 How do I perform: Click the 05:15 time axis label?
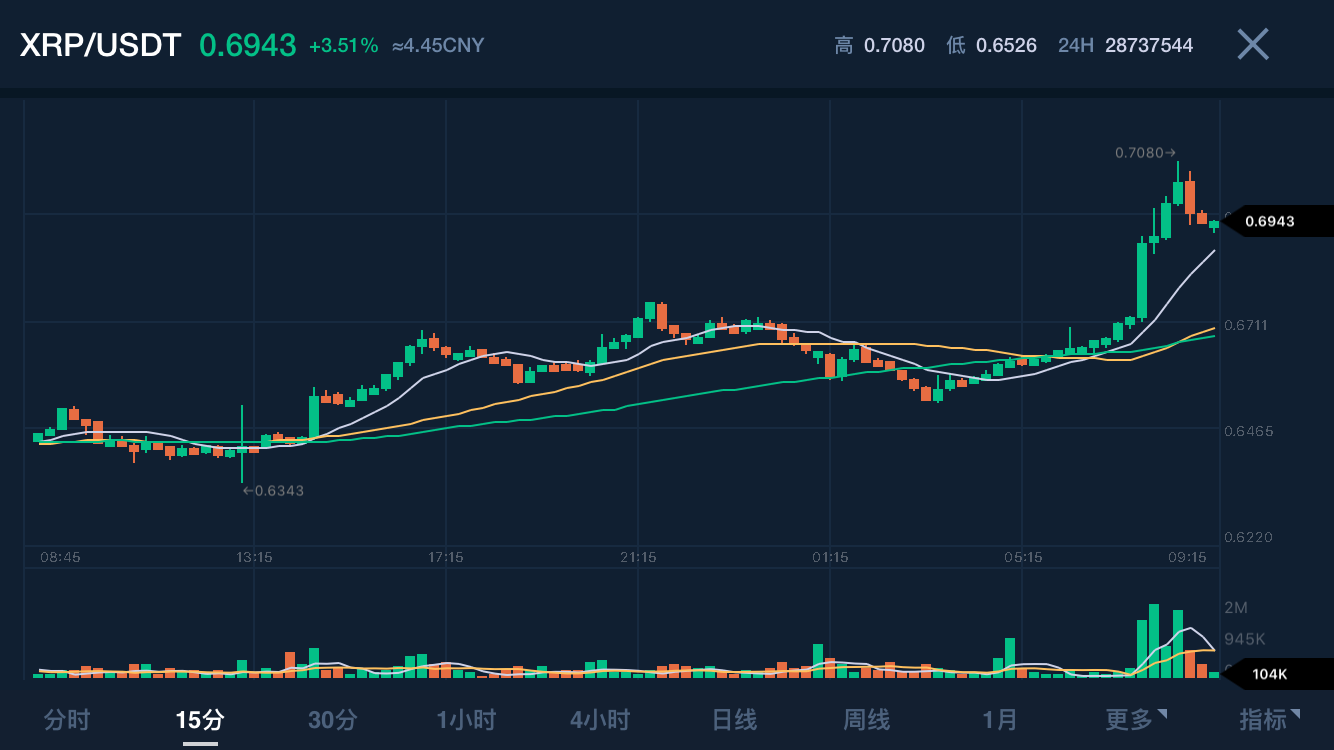point(1022,557)
